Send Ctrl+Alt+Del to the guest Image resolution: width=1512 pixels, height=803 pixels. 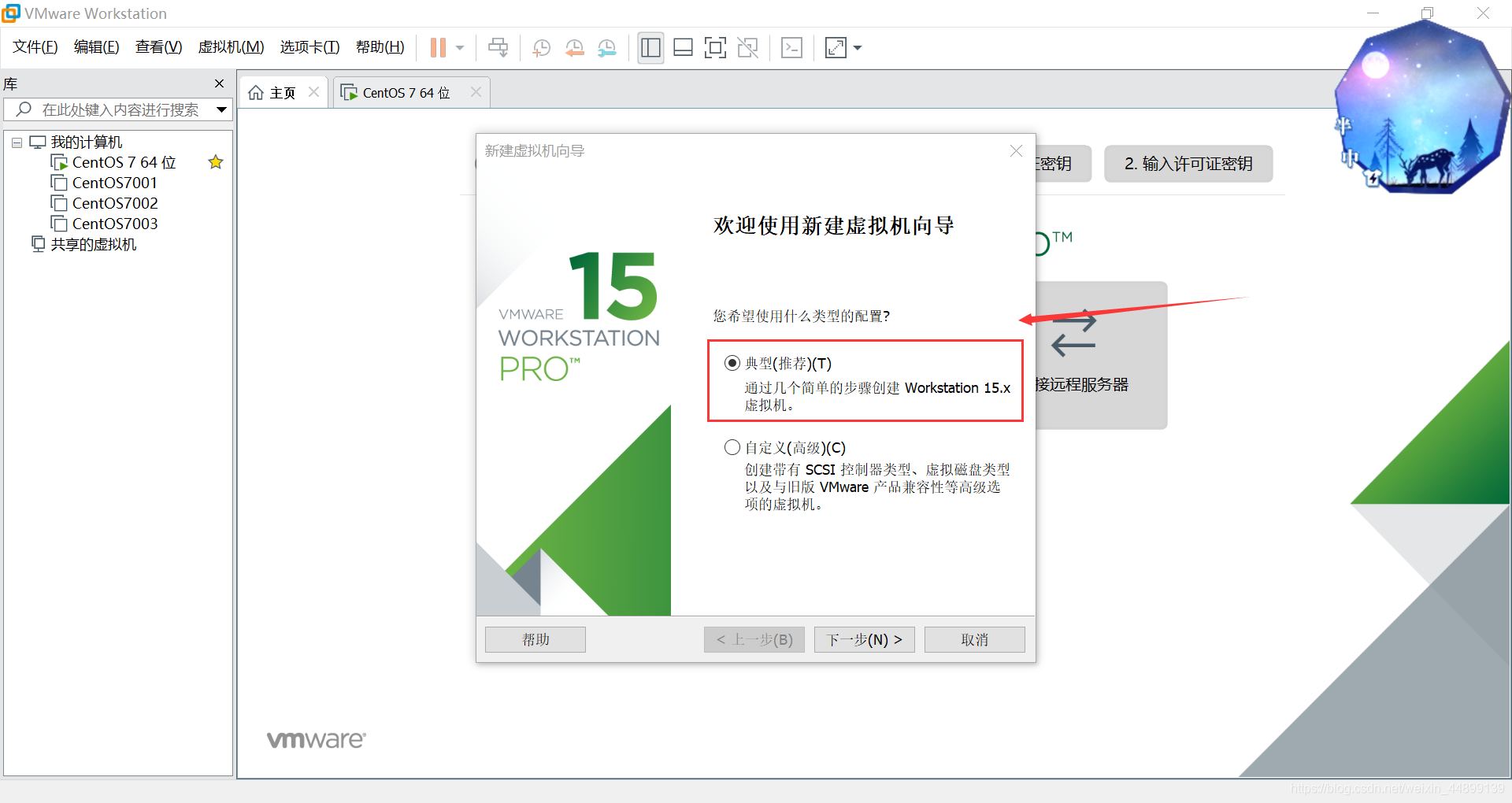[x=498, y=47]
